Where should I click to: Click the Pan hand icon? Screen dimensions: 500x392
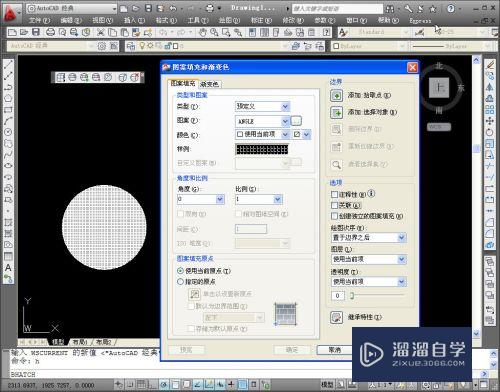(x=202, y=32)
